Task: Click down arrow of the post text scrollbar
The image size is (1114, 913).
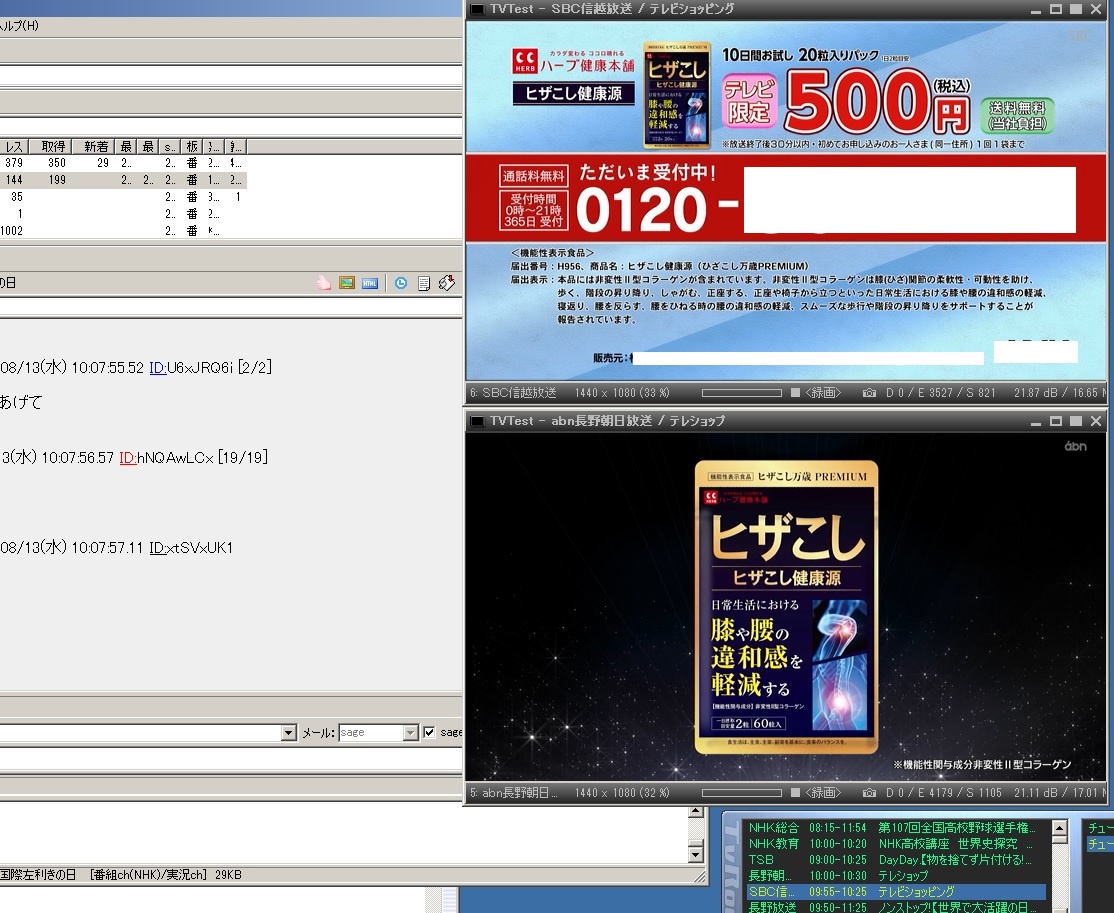Action: tap(696, 855)
